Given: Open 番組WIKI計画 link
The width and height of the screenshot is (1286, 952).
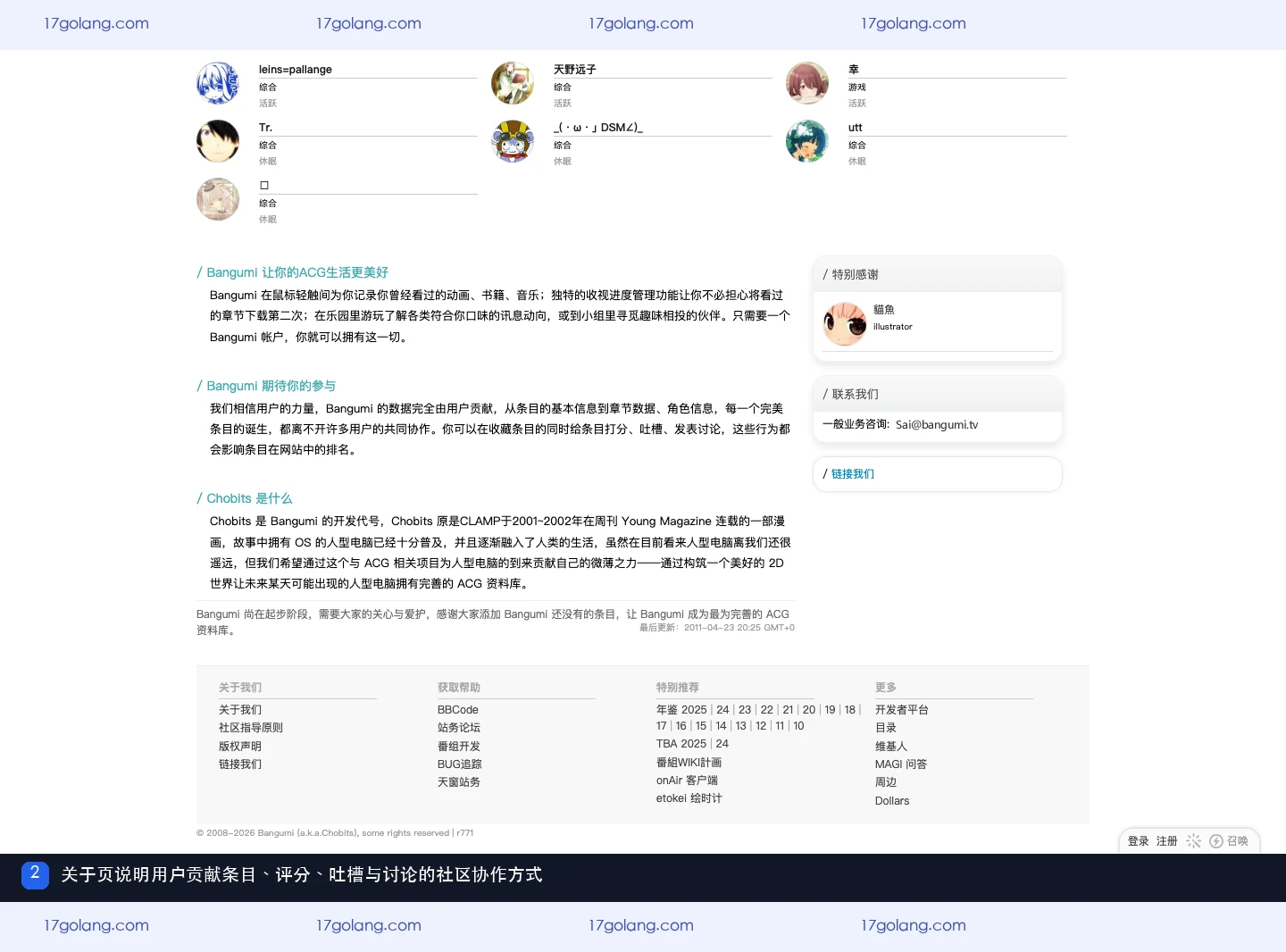Looking at the screenshot, I should [x=689, y=763].
